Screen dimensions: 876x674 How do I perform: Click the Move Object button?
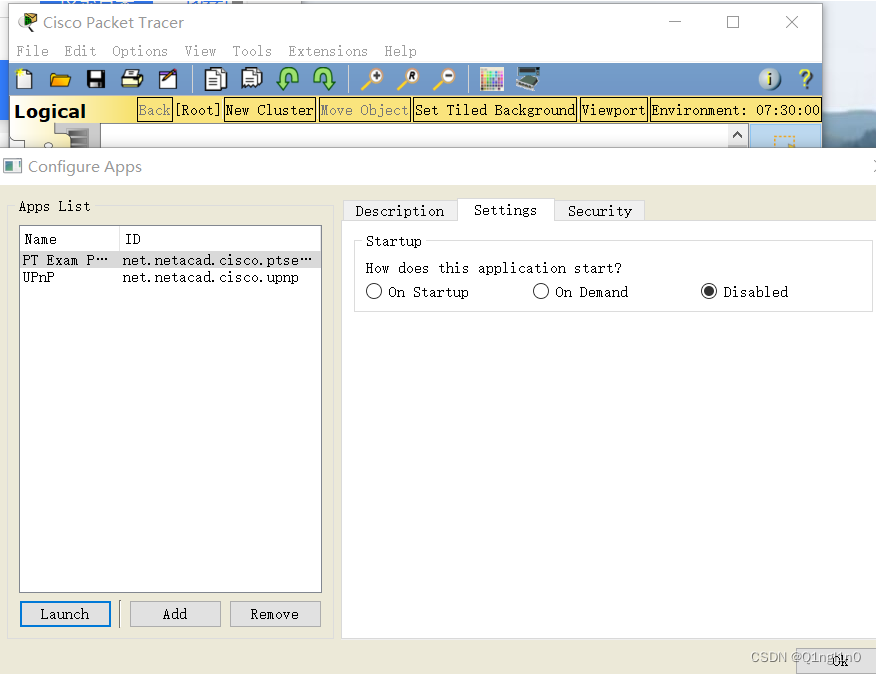point(364,110)
